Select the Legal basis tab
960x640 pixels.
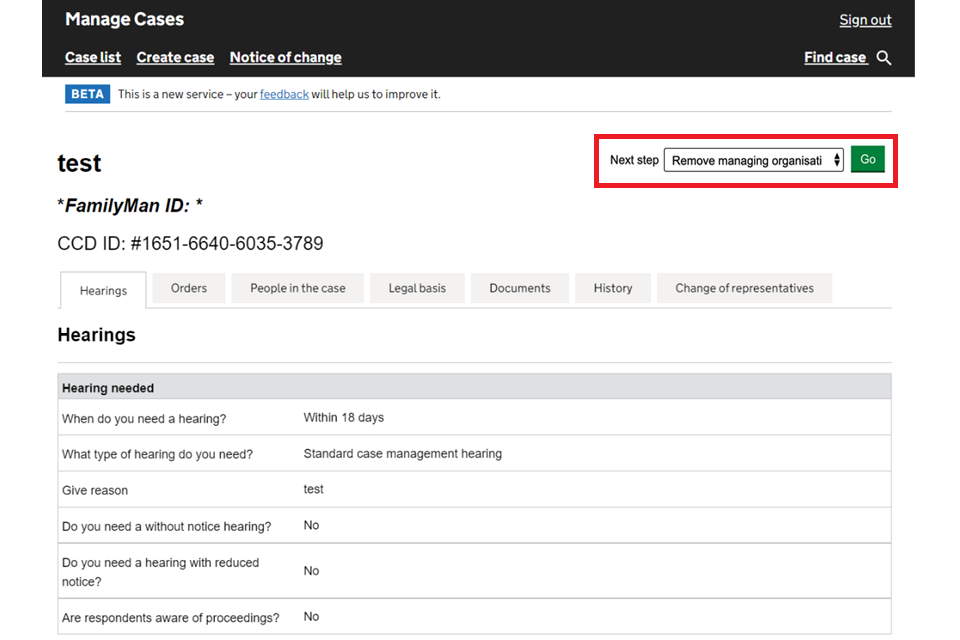point(417,288)
